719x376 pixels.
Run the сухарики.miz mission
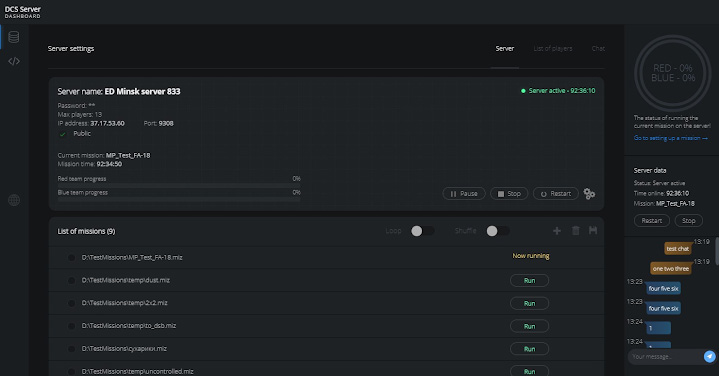(530, 349)
